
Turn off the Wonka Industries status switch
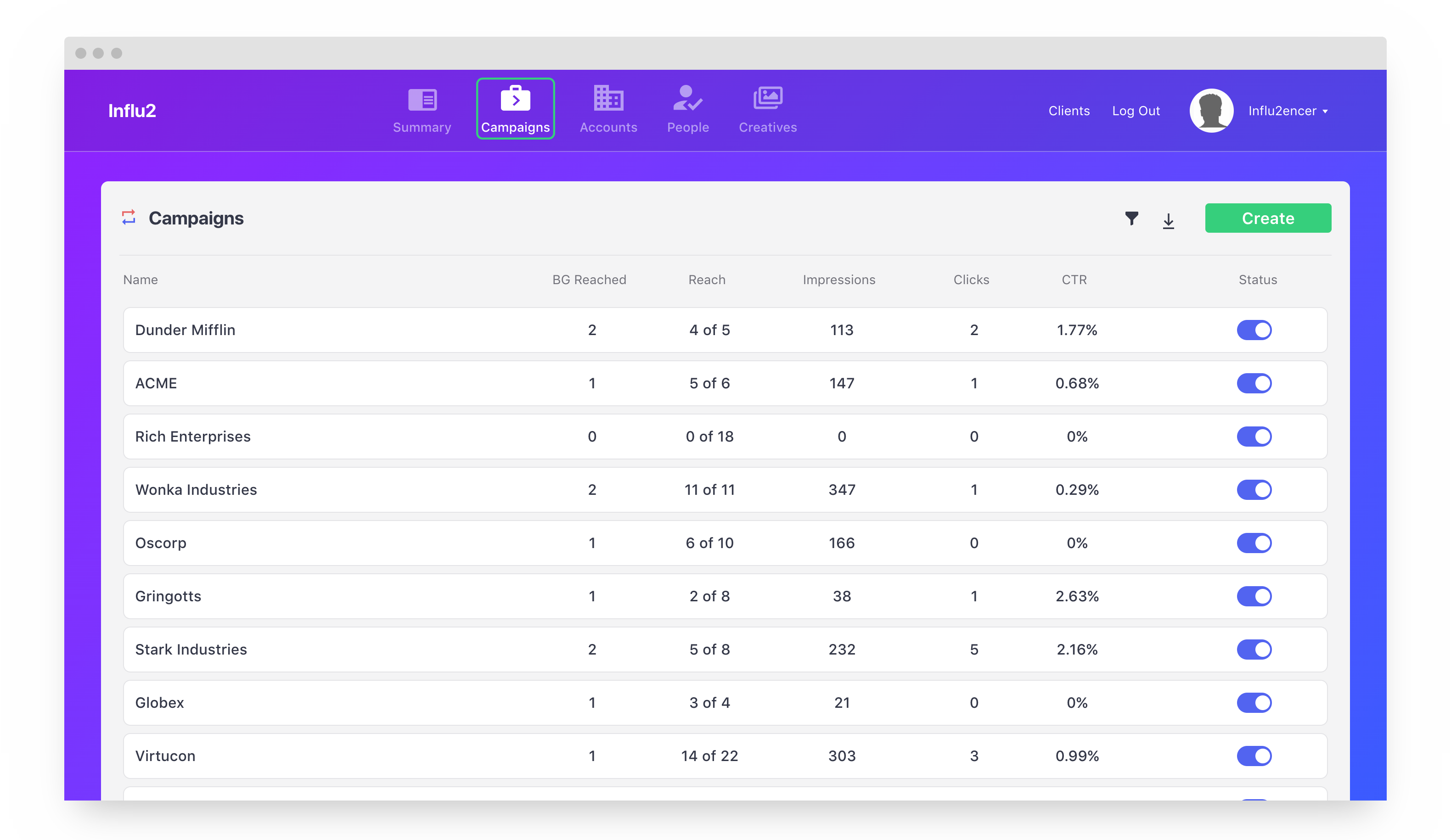click(x=1254, y=490)
